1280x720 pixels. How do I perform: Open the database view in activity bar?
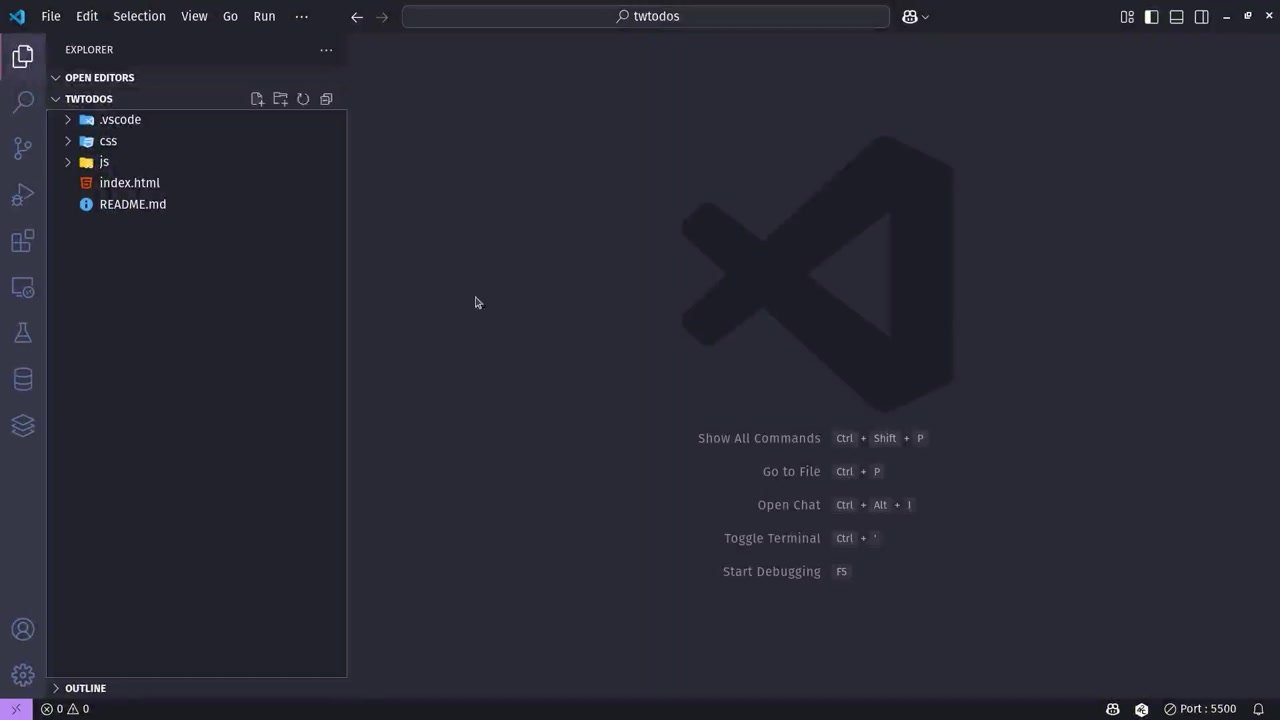tap(23, 379)
